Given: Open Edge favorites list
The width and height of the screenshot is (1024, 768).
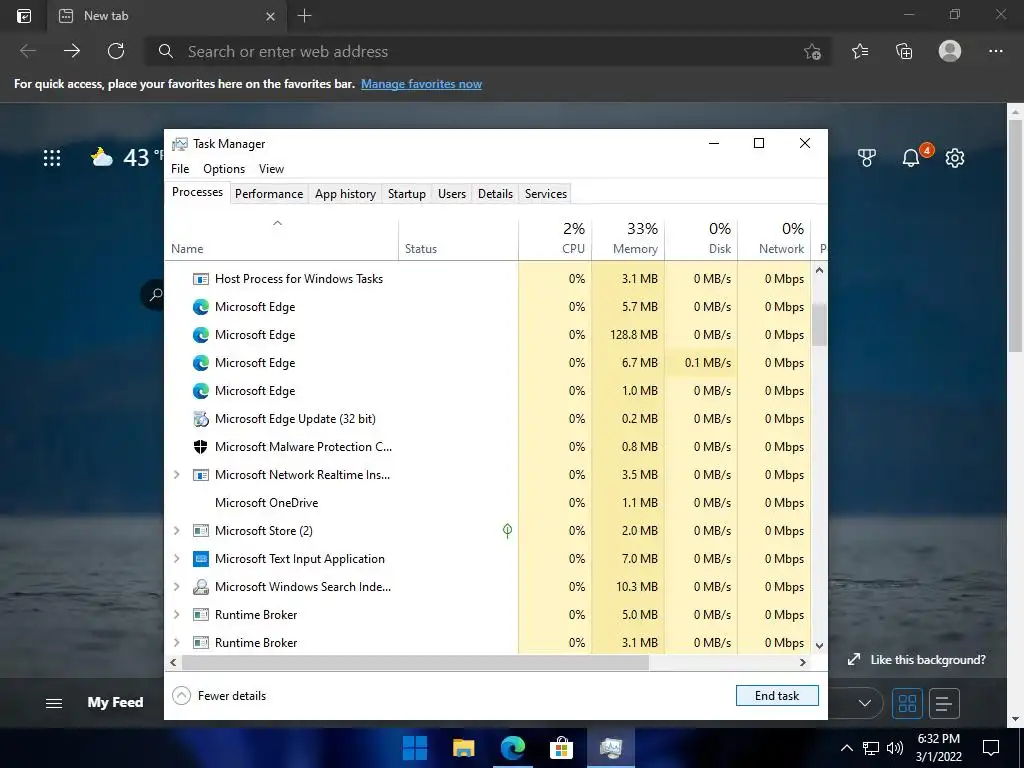Looking at the screenshot, I should click(860, 51).
